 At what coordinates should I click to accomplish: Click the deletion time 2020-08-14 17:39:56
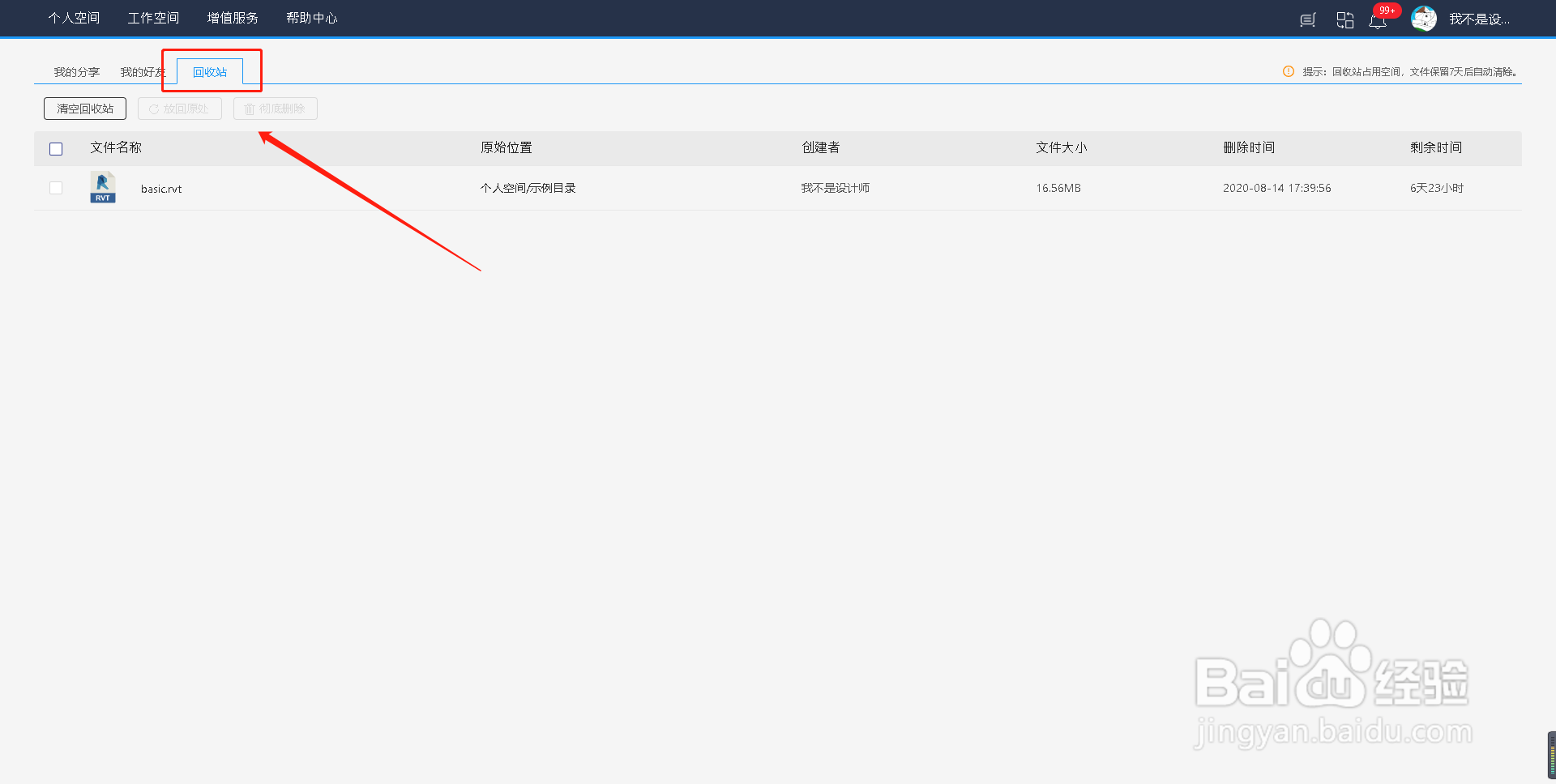coord(1277,188)
